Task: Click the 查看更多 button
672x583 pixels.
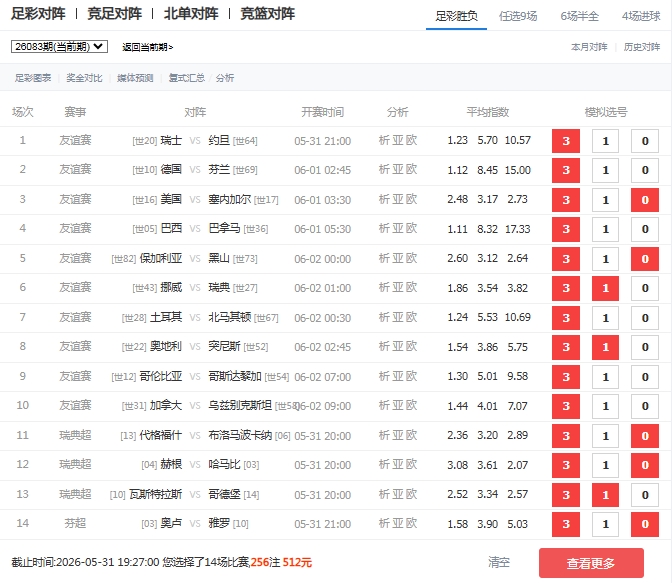Action: pyautogui.click(x=591, y=563)
